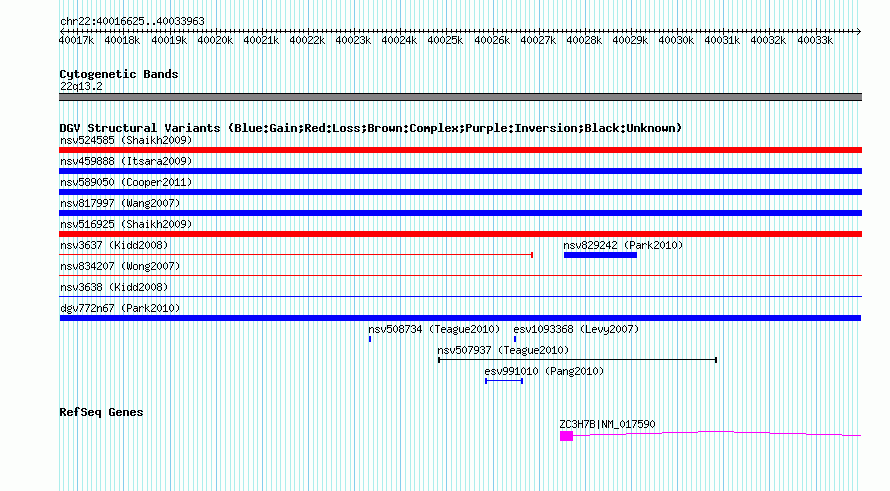Click the black nsv507937 span line

(x=577, y=360)
